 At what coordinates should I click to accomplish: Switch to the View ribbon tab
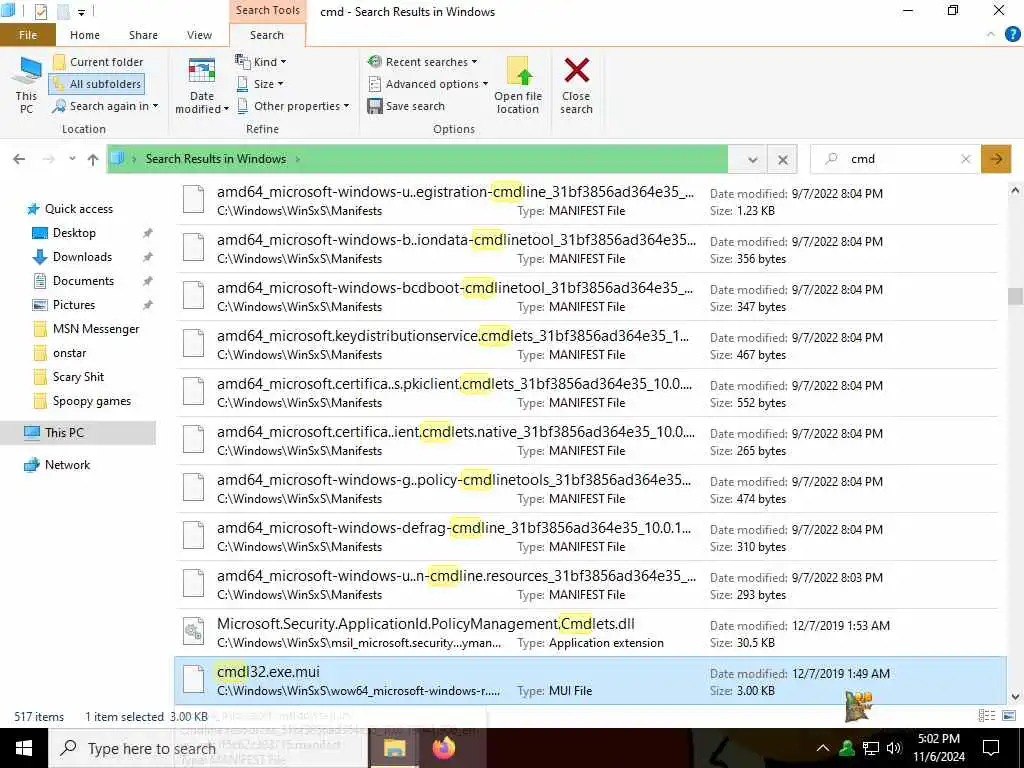point(199,35)
